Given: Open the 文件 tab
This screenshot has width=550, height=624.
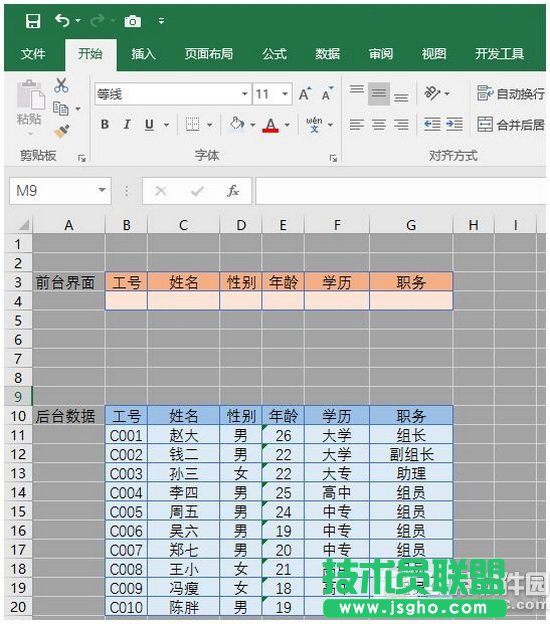Looking at the screenshot, I should point(33,54).
